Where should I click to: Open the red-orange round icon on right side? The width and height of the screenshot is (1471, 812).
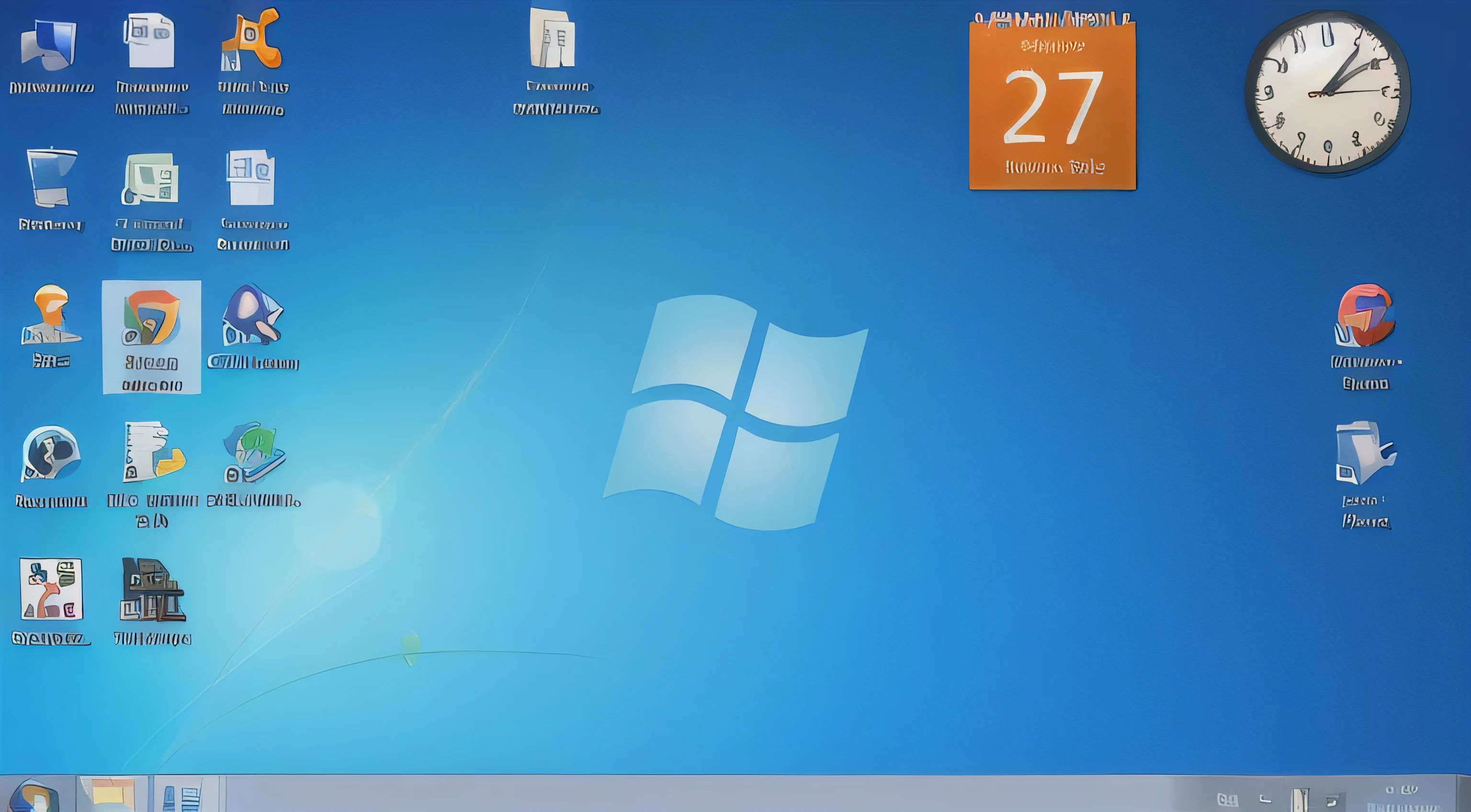coord(1364,315)
